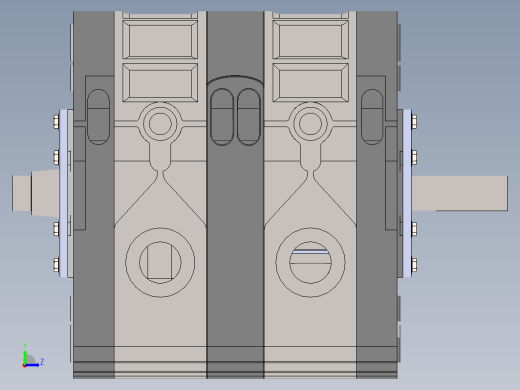Pick the topmost bolt on the left flange
The image size is (520, 390).
[56, 121]
